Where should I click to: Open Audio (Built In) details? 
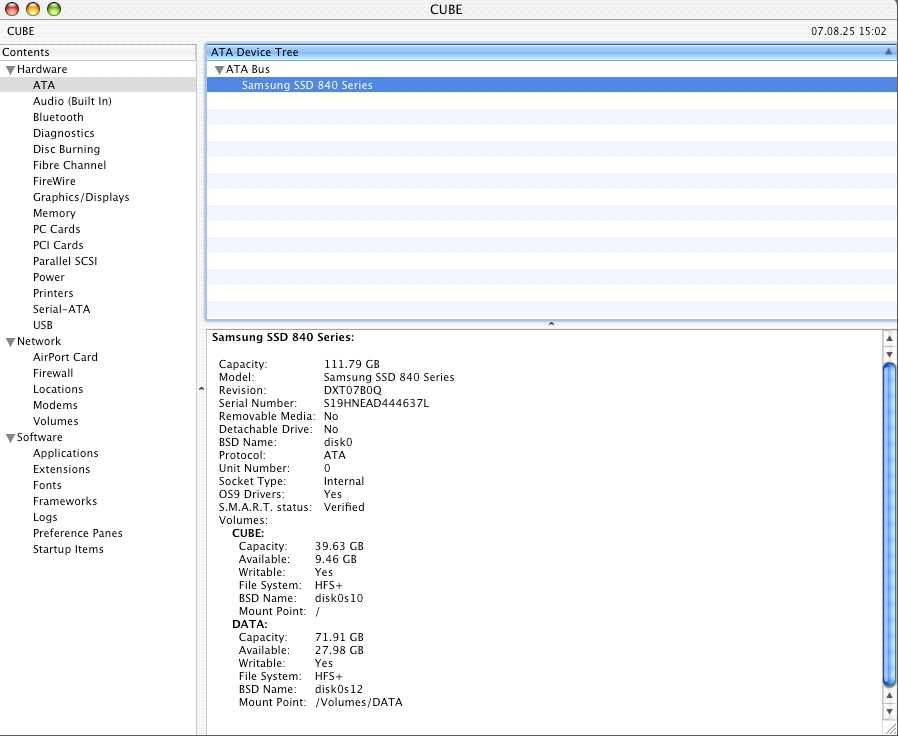72,101
